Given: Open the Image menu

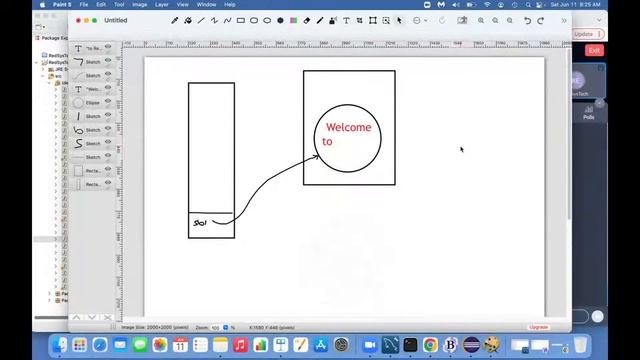Looking at the screenshot, I should 140,4.
